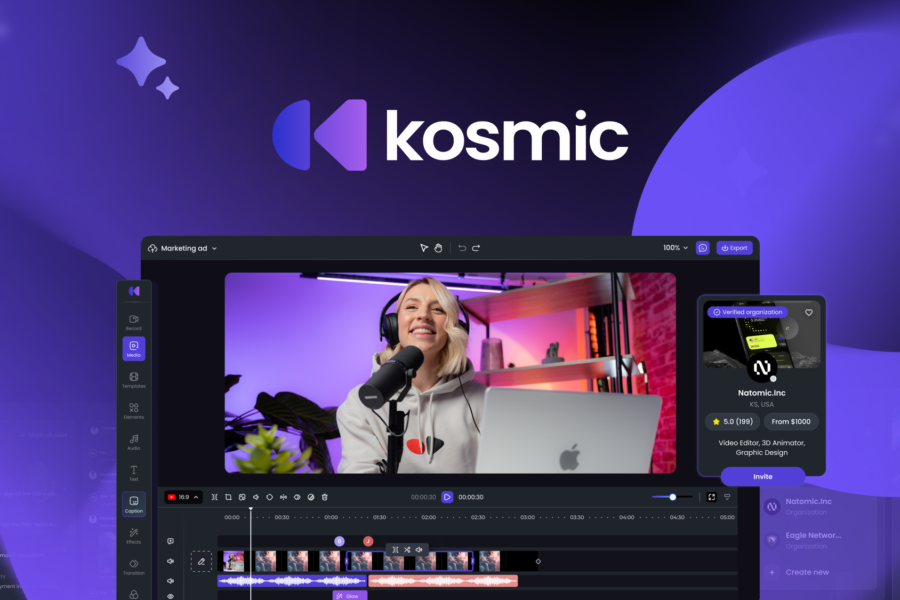This screenshot has height=600, width=900.
Task: Select the Templates sidebar icon
Action: 133,379
